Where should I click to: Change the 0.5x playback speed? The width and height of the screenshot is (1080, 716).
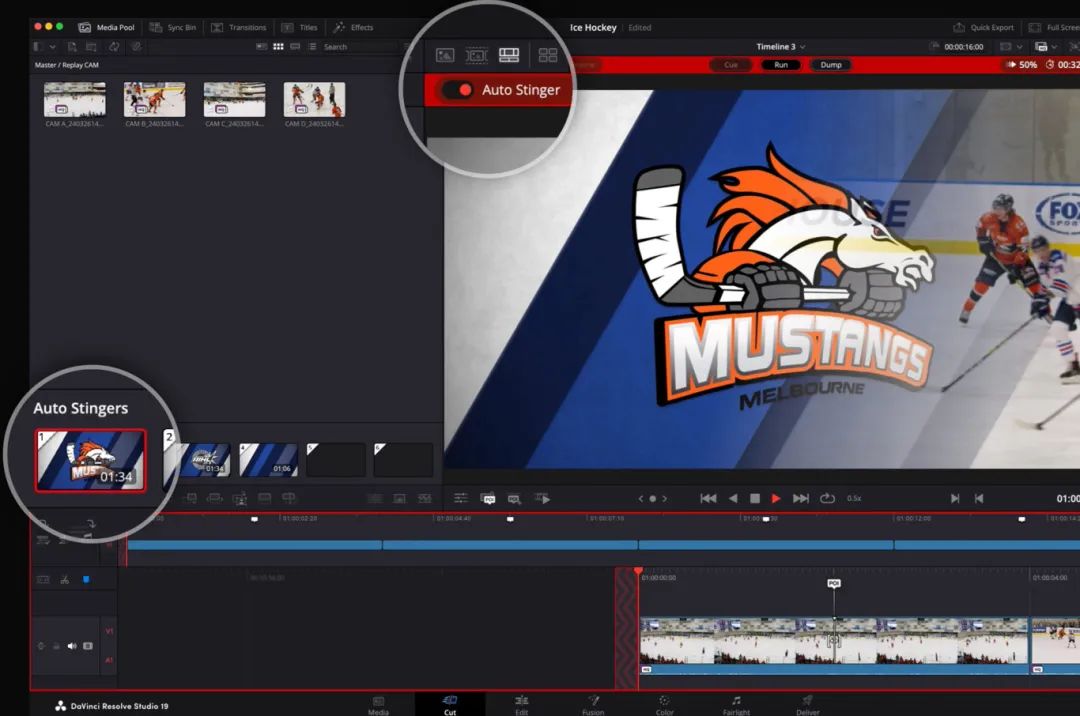(x=854, y=498)
